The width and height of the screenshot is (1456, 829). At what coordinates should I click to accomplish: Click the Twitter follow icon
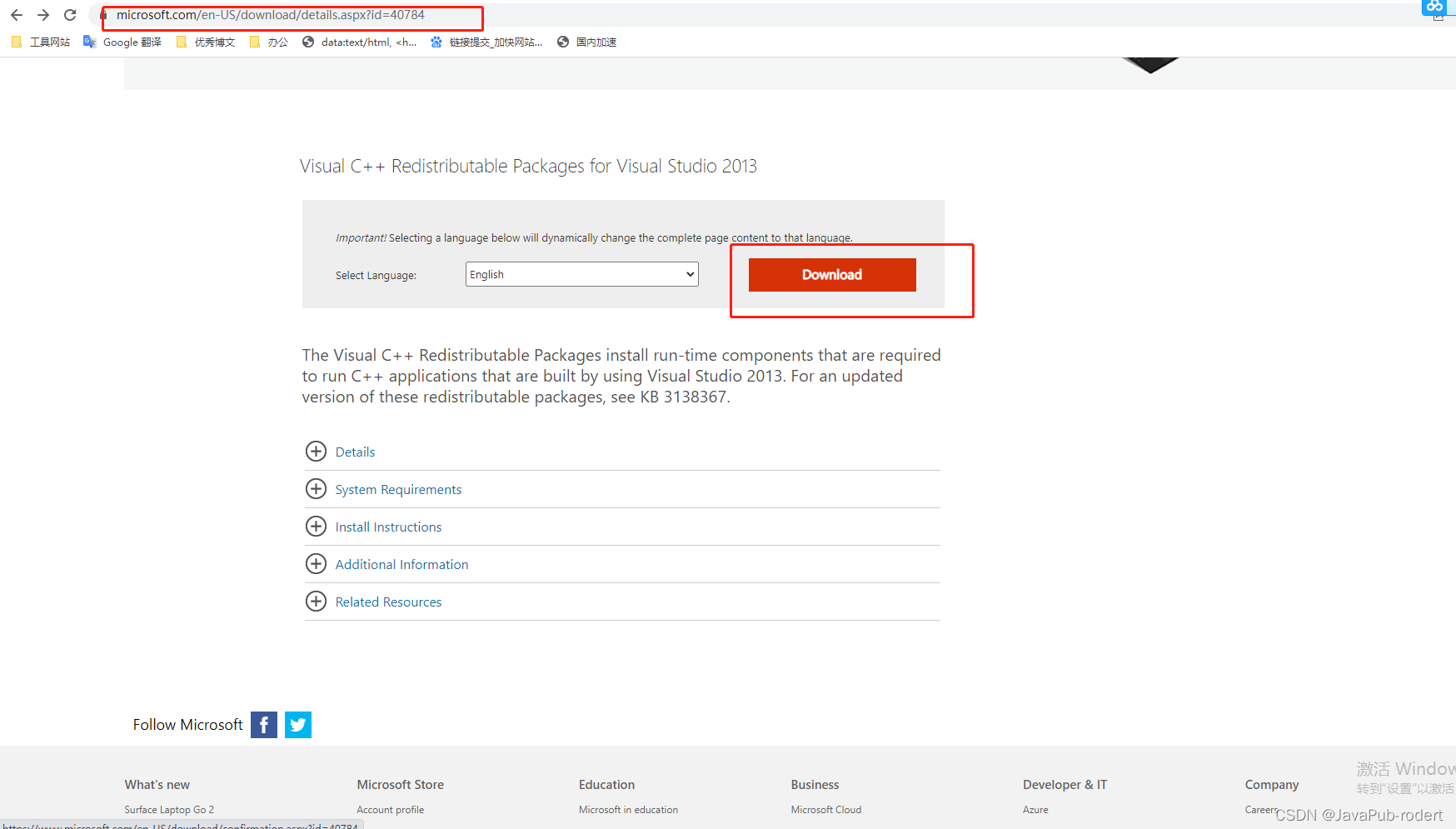click(x=297, y=724)
